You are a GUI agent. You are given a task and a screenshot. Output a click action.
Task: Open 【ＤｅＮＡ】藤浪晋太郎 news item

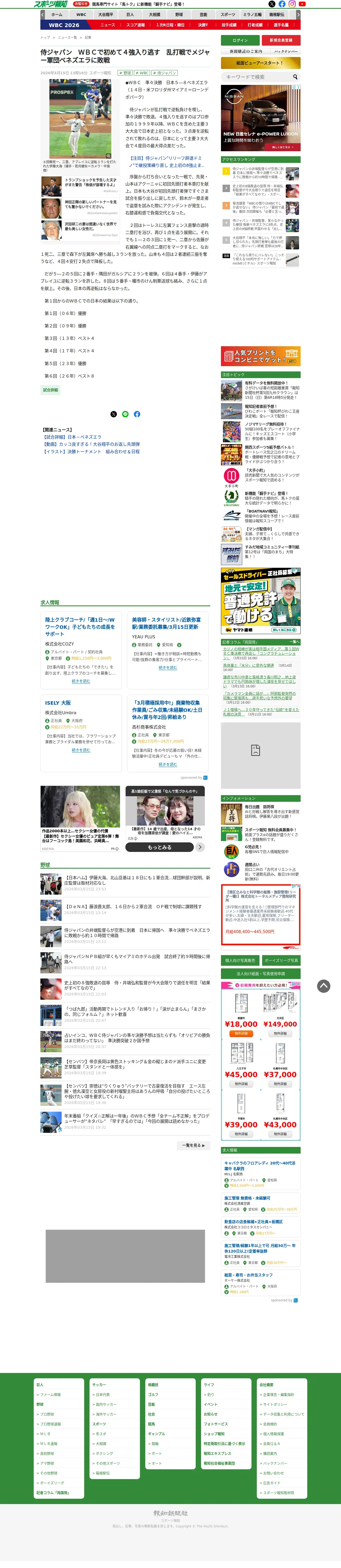tap(125, 909)
